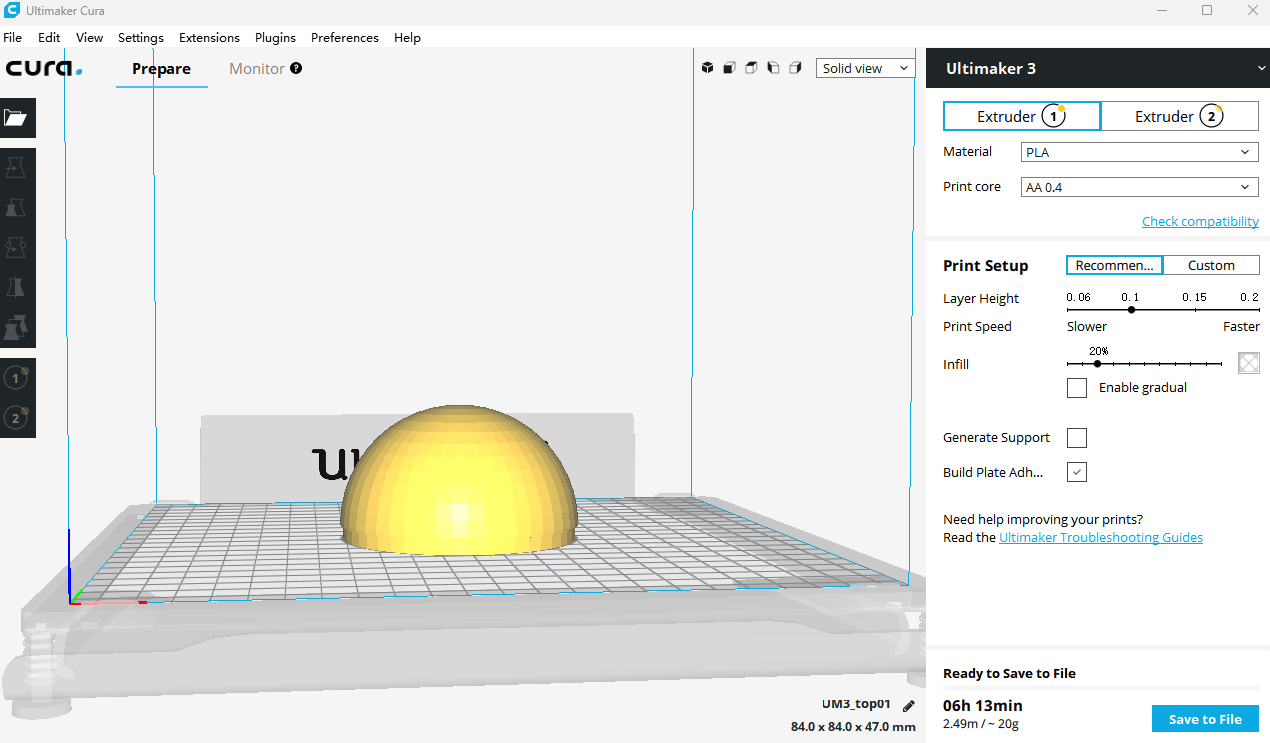Open the Check compatibility link

[x=1200, y=221]
